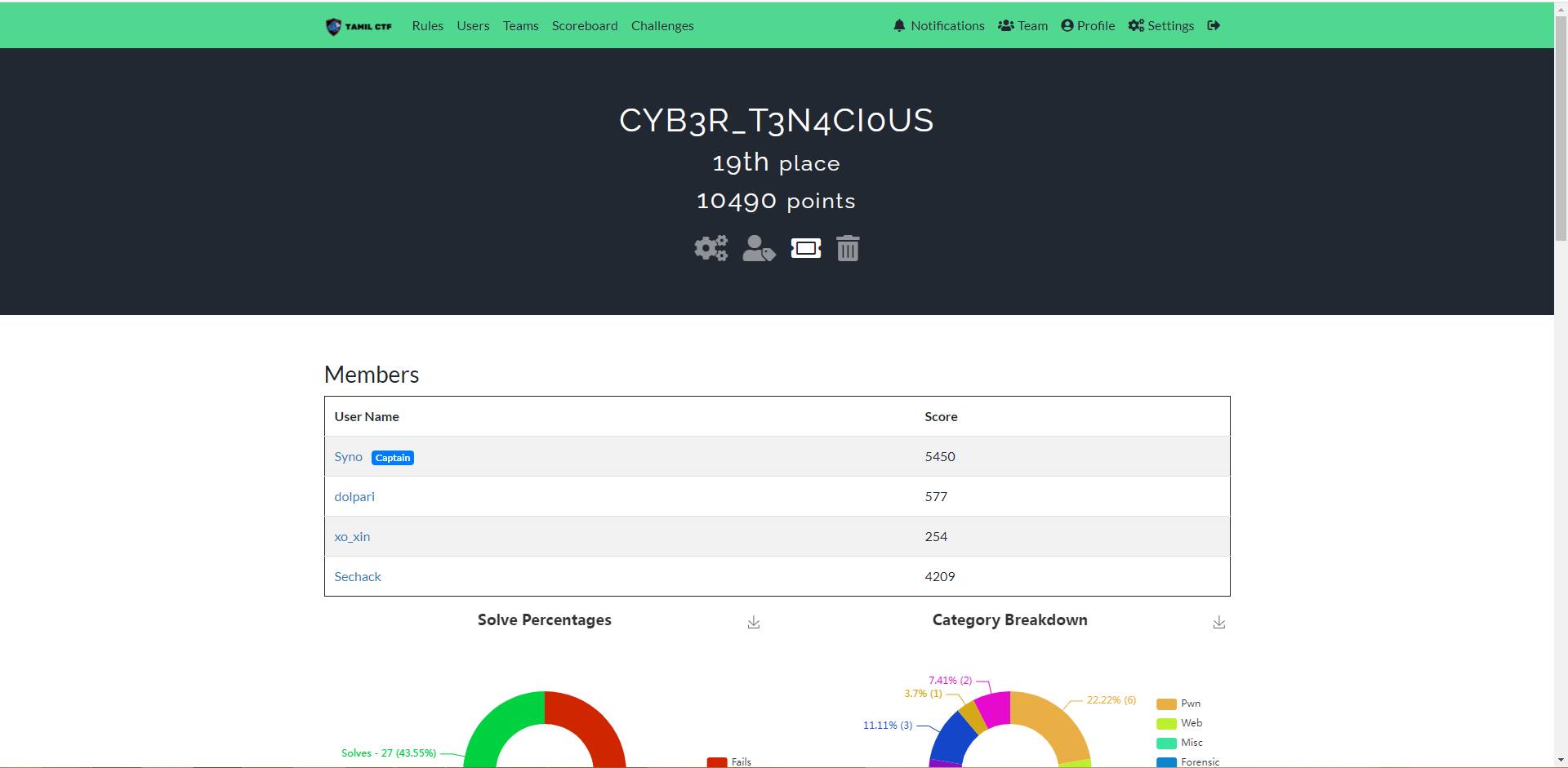The width and height of the screenshot is (1568, 768).
Task: Open Notifications in navbar
Action: 939,26
